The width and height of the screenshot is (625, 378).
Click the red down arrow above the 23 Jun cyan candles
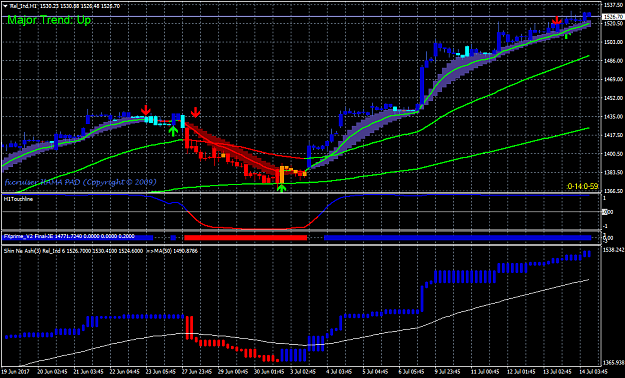[146, 110]
